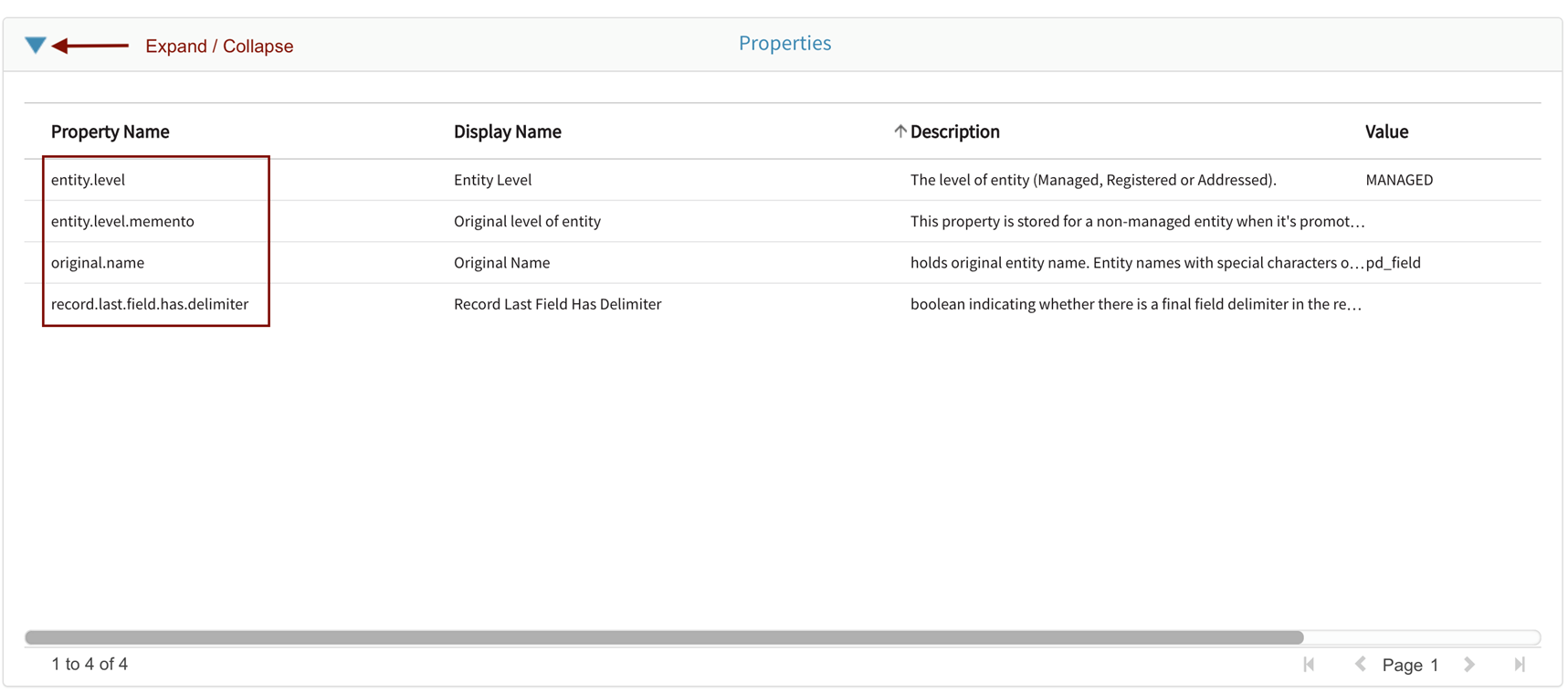Sort by Property Name column header
The height and width of the screenshot is (693, 1568).
(x=110, y=131)
